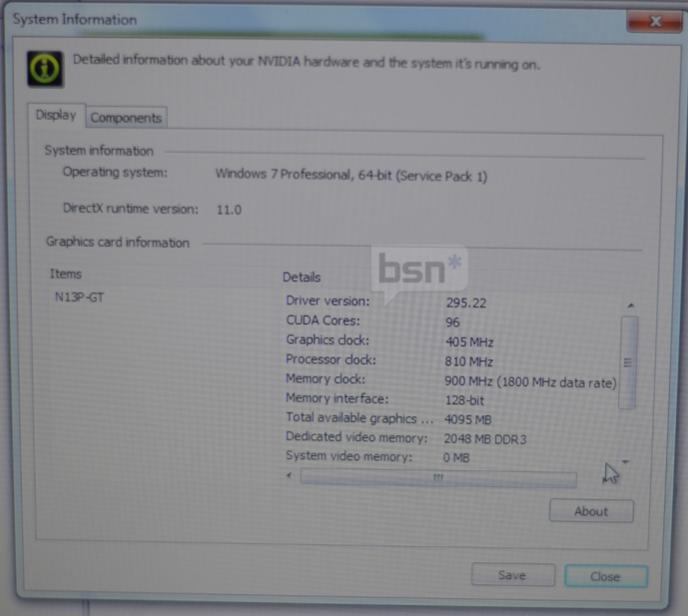This screenshot has width=688, height=616.
Task: Click the Details column header
Action: [x=301, y=277]
